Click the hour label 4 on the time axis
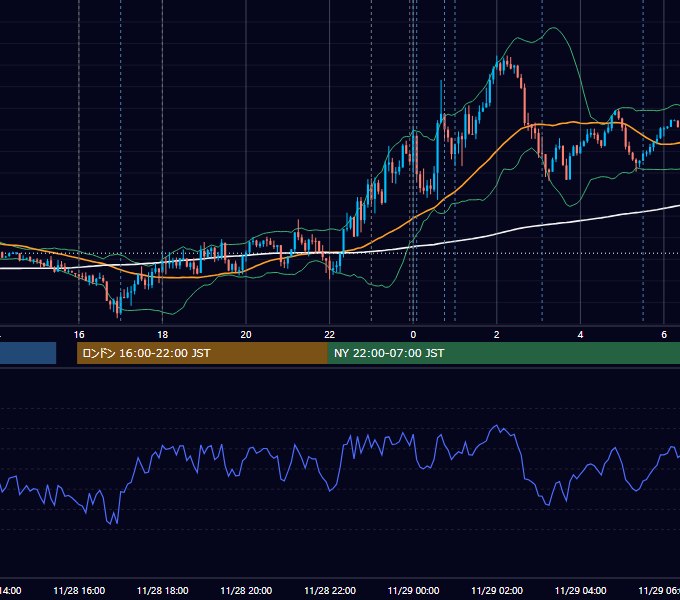The height and width of the screenshot is (600, 680). (580, 335)
